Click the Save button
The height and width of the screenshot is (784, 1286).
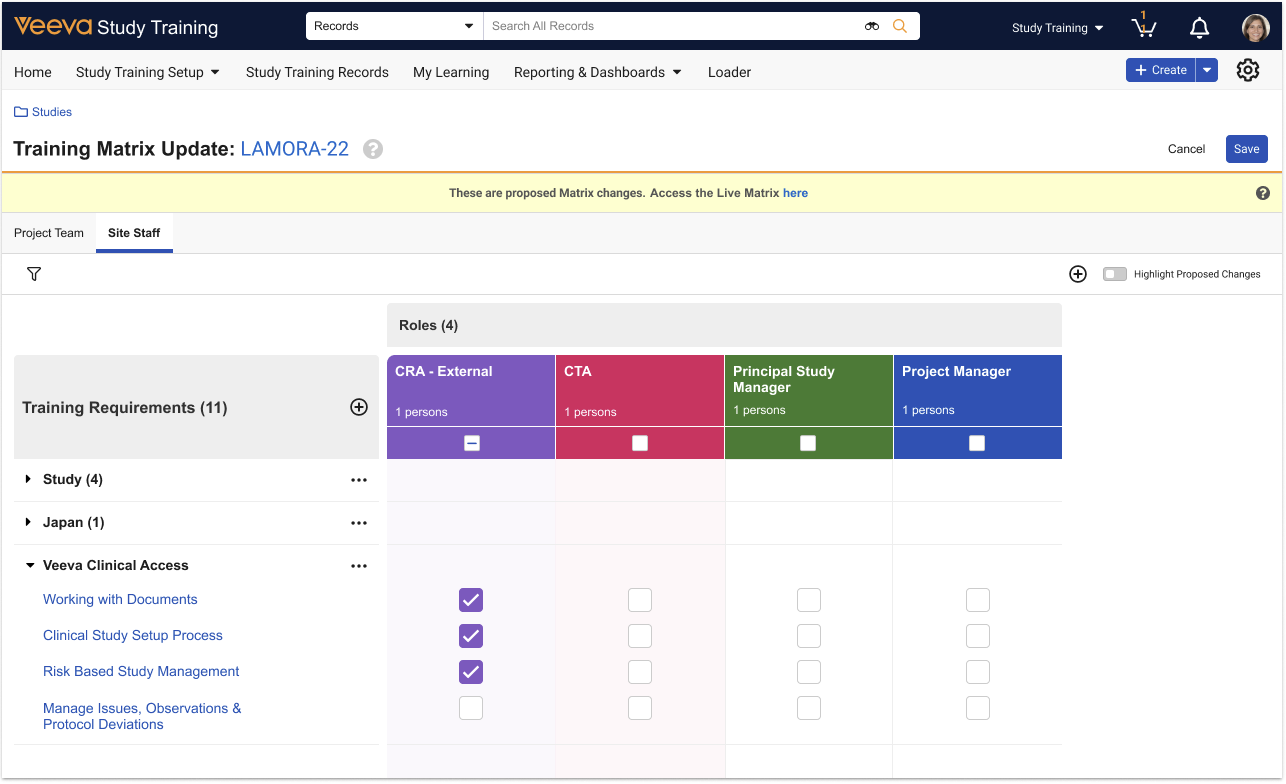pos(1246,149)
